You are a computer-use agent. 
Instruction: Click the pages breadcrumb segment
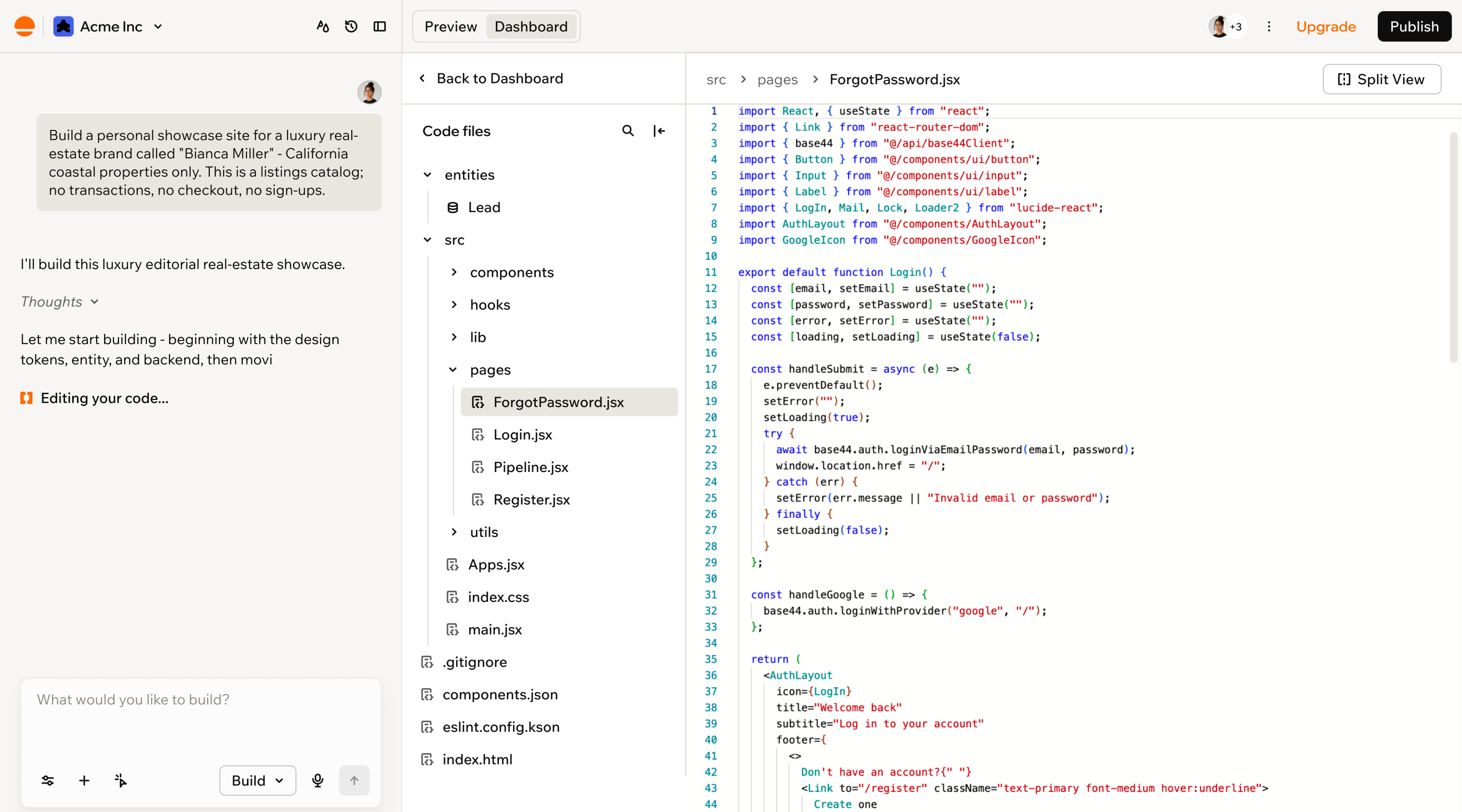777,80
